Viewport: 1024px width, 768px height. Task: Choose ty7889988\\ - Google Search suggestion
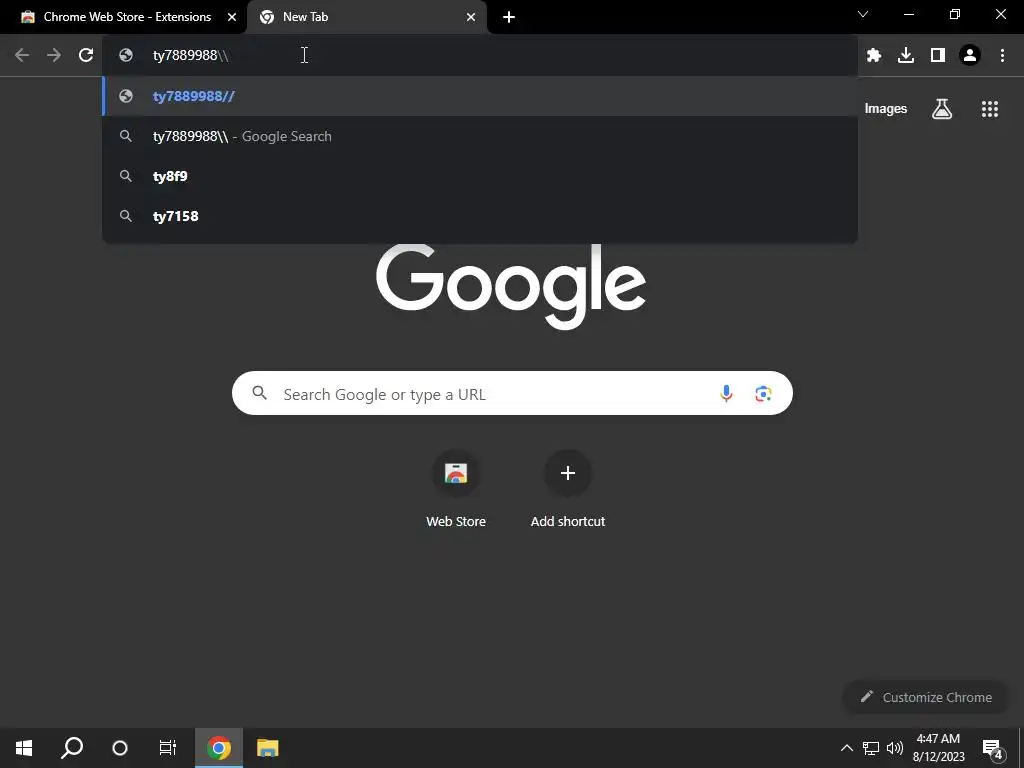[x=480, y=136]
